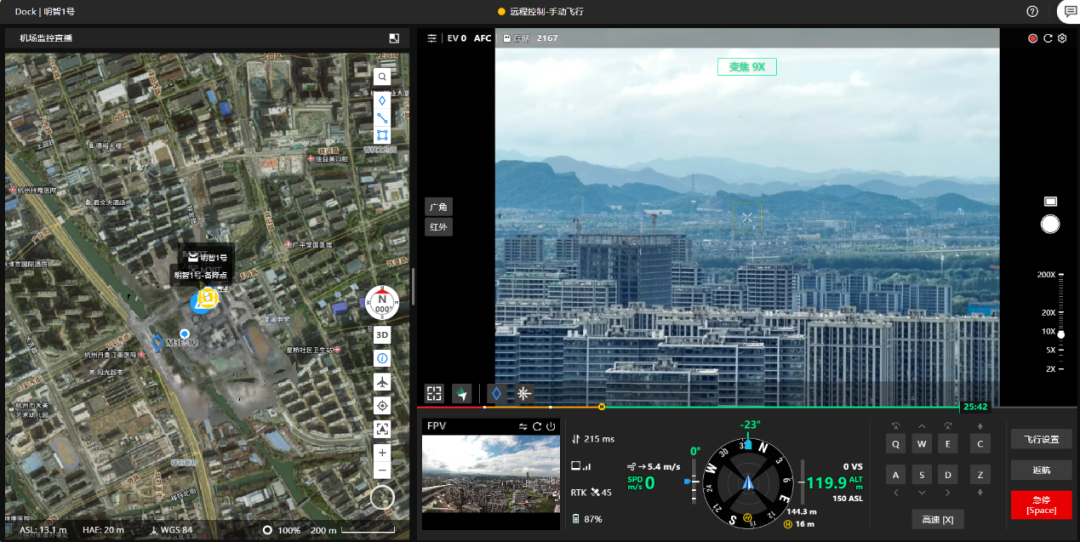Click the Q key to rotate left
This screenshot has height=542, width=1080.
point(895,444)
